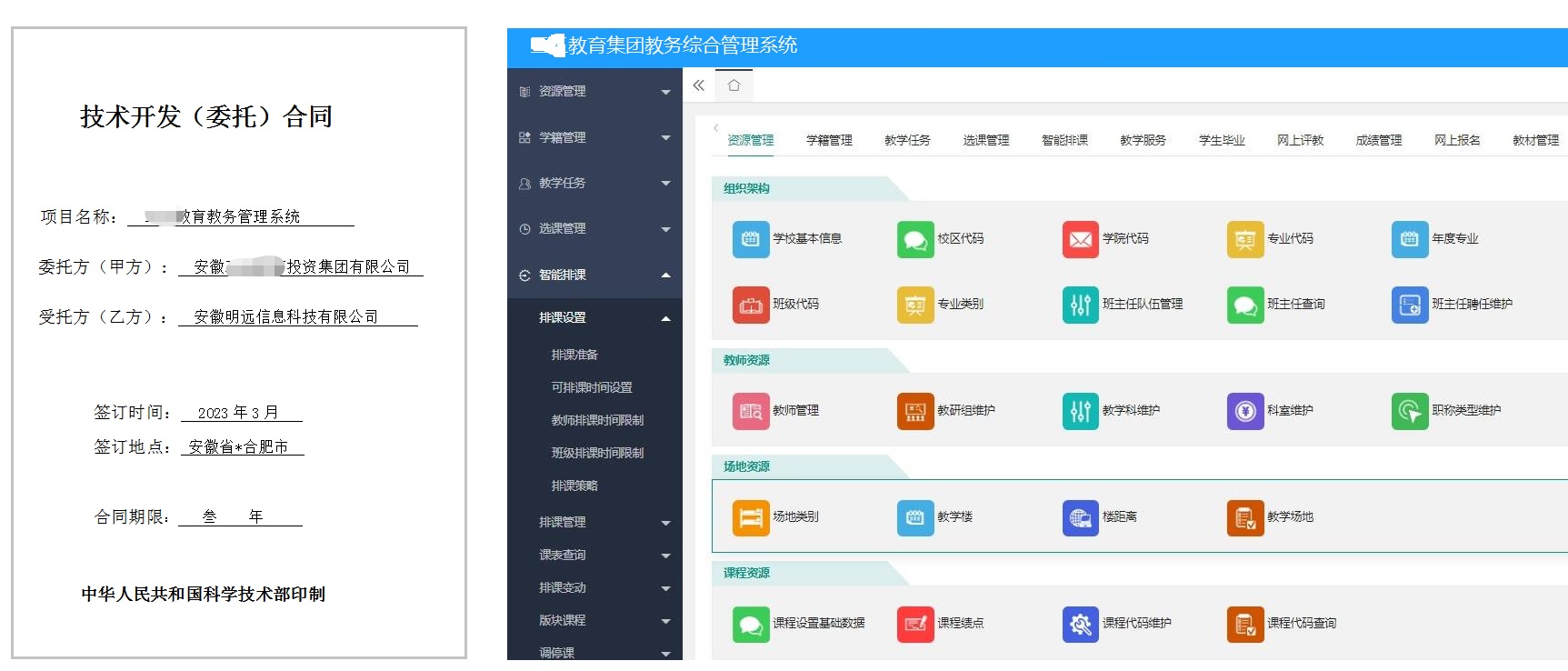The image size is (1568, 671).
Task: Click the 教师资源 section header
Action: pyautogui.click(x=746, y=361)
